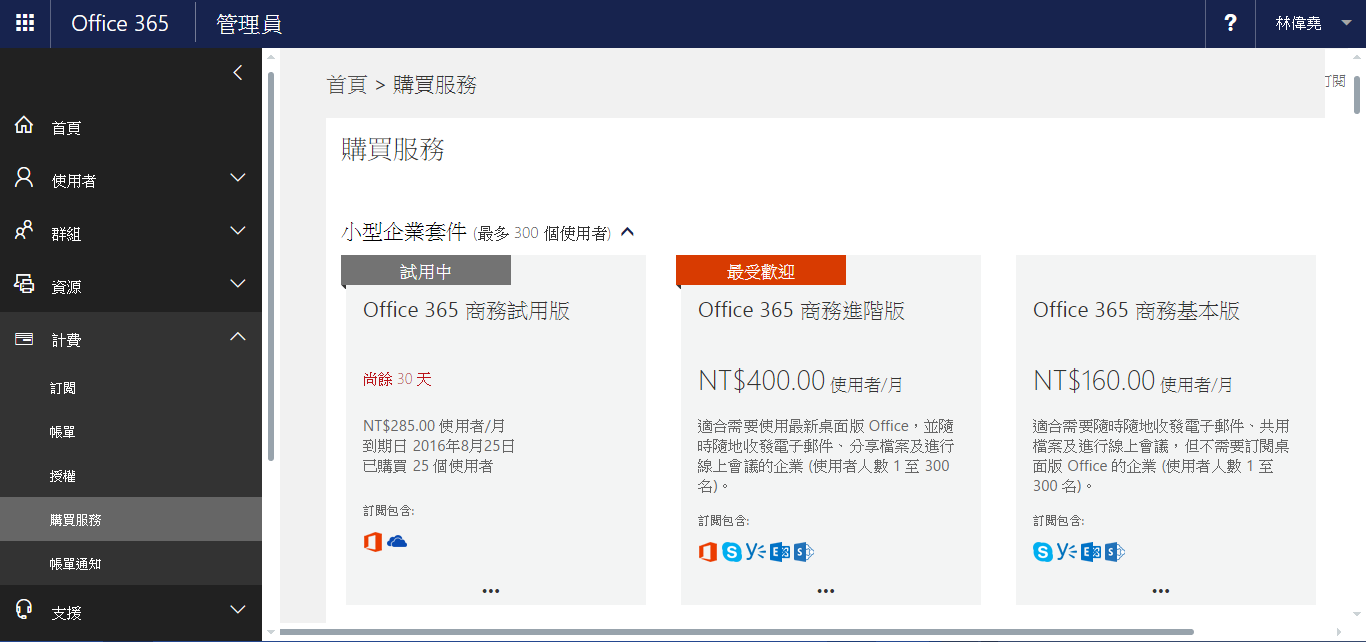Click the Office 365 header link

pos(120,23)
